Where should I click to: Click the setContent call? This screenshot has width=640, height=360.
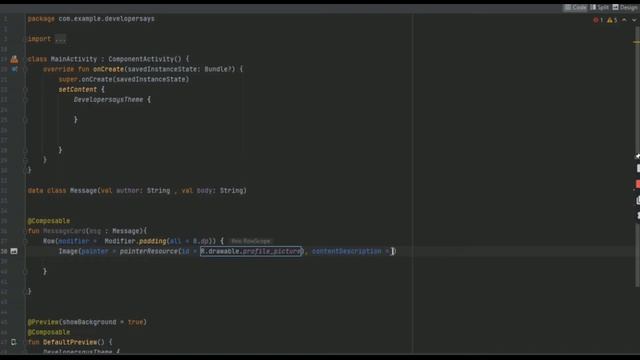point(78,90)
